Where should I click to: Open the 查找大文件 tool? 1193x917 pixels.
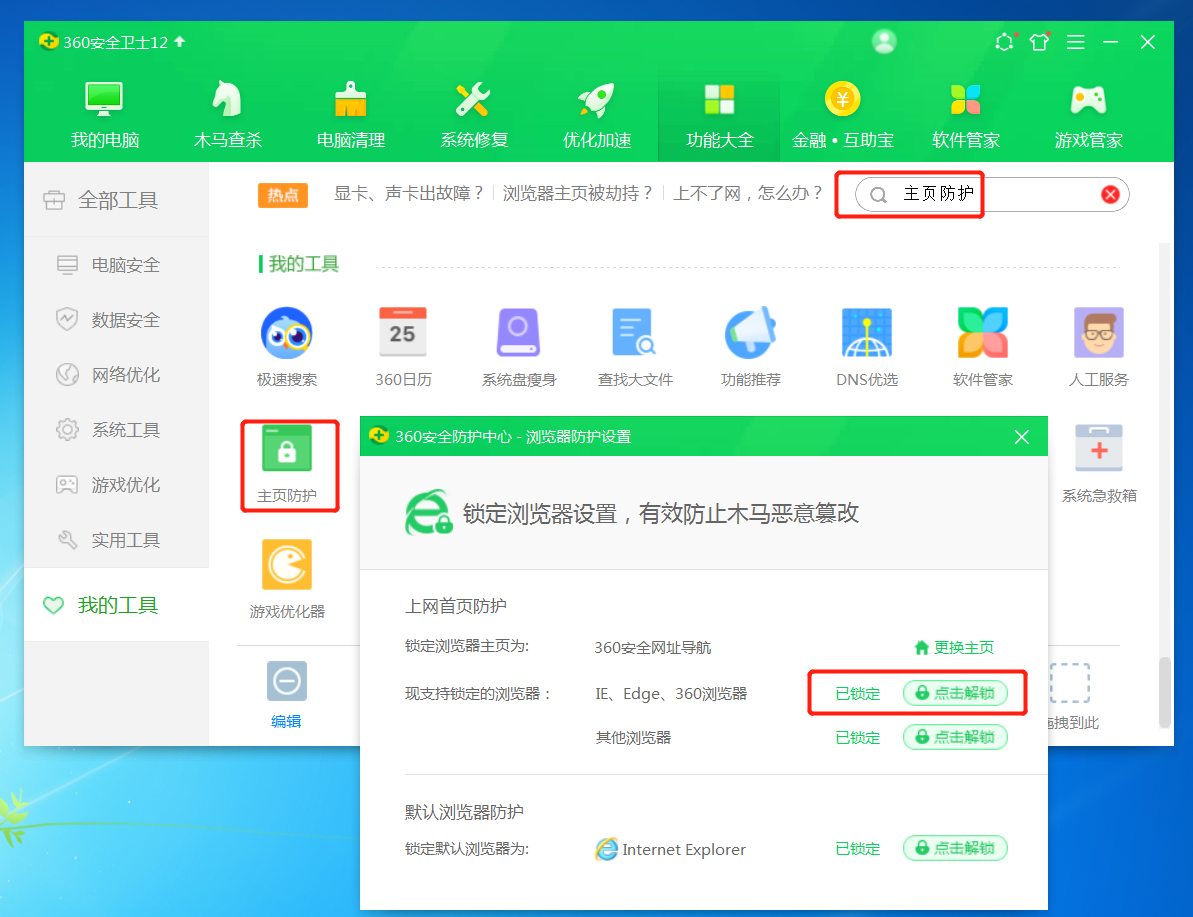click(x=635, y=347)
